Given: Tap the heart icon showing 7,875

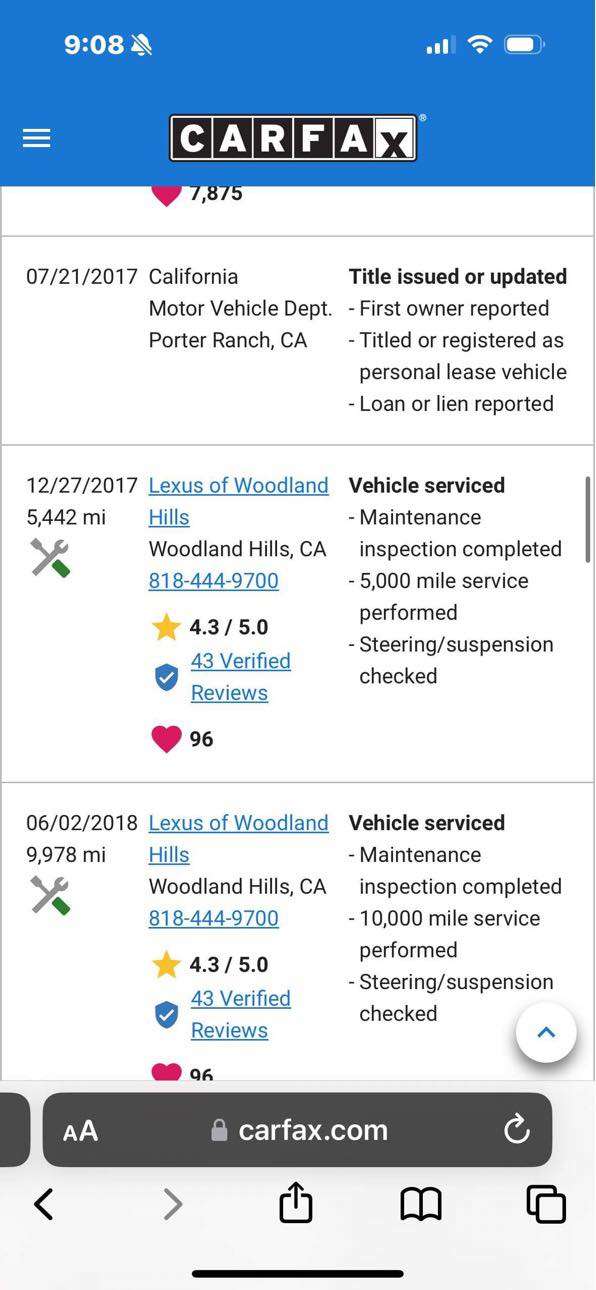Looking at the screenshot, I should click(x=166, y=193).
